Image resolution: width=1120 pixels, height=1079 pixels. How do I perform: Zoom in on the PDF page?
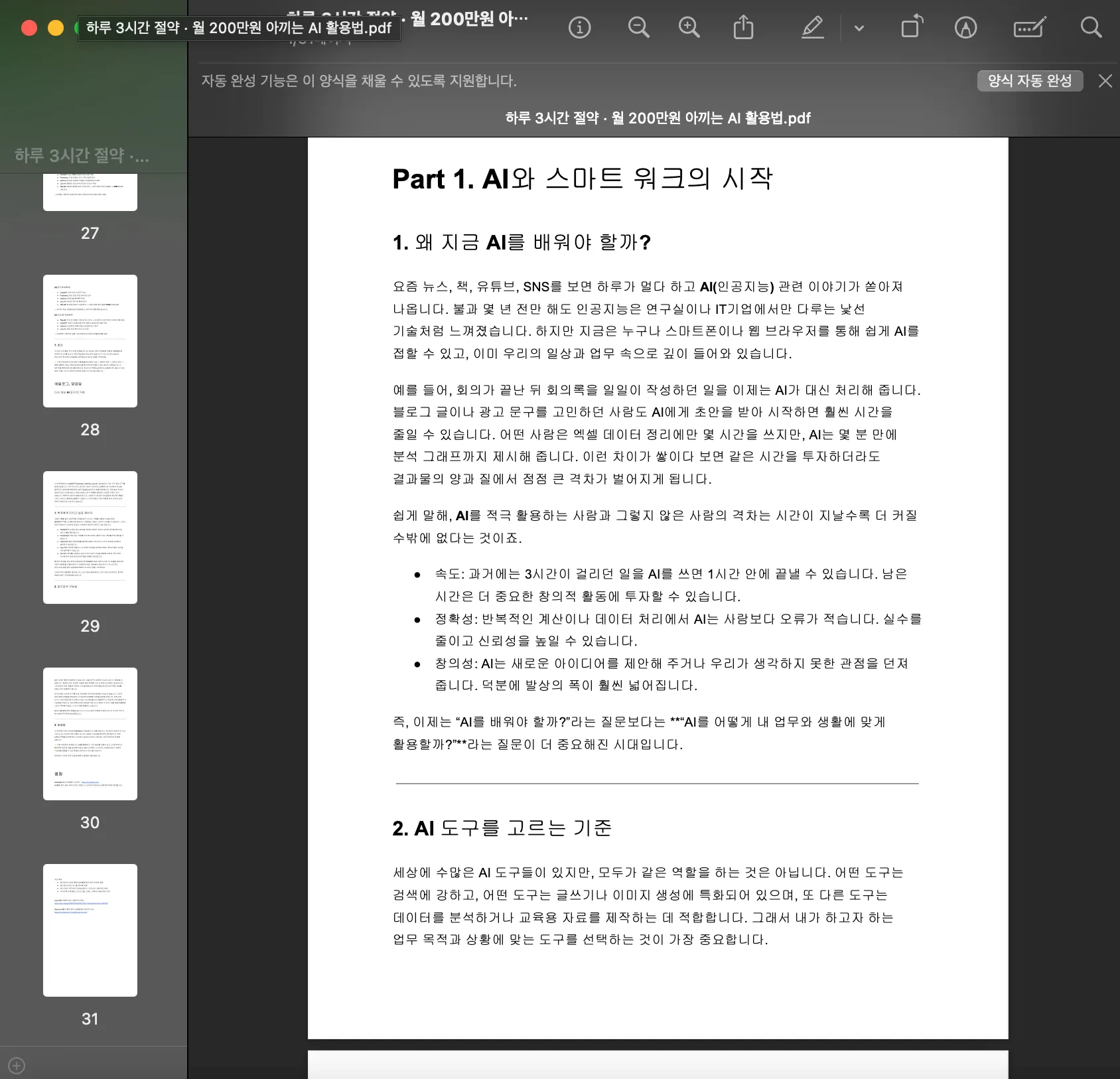coord(689,27)
